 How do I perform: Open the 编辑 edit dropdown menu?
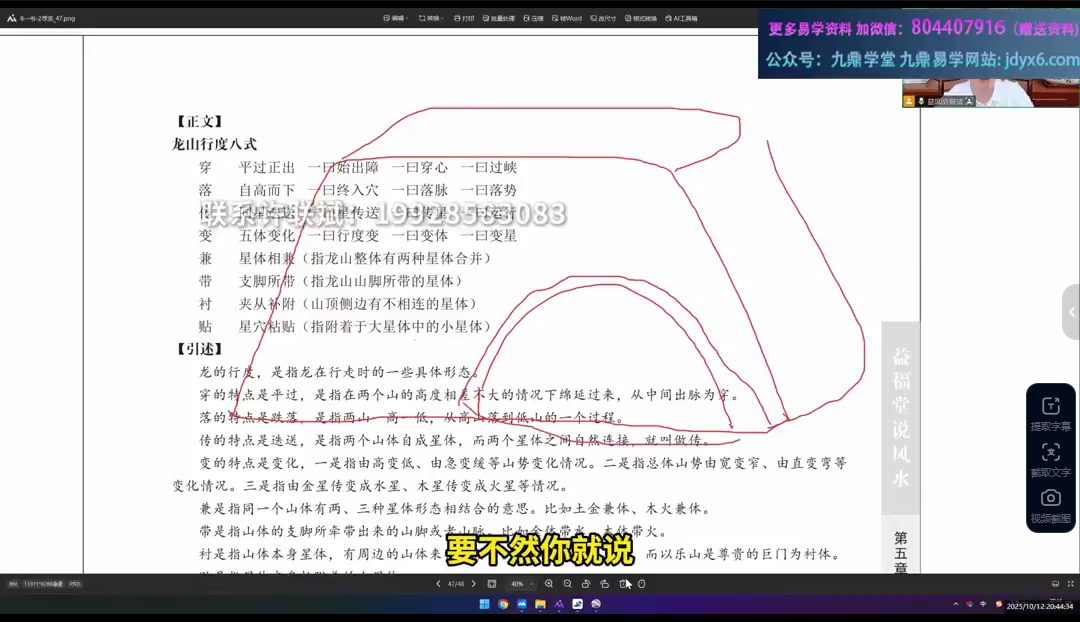tap(397, 18)
